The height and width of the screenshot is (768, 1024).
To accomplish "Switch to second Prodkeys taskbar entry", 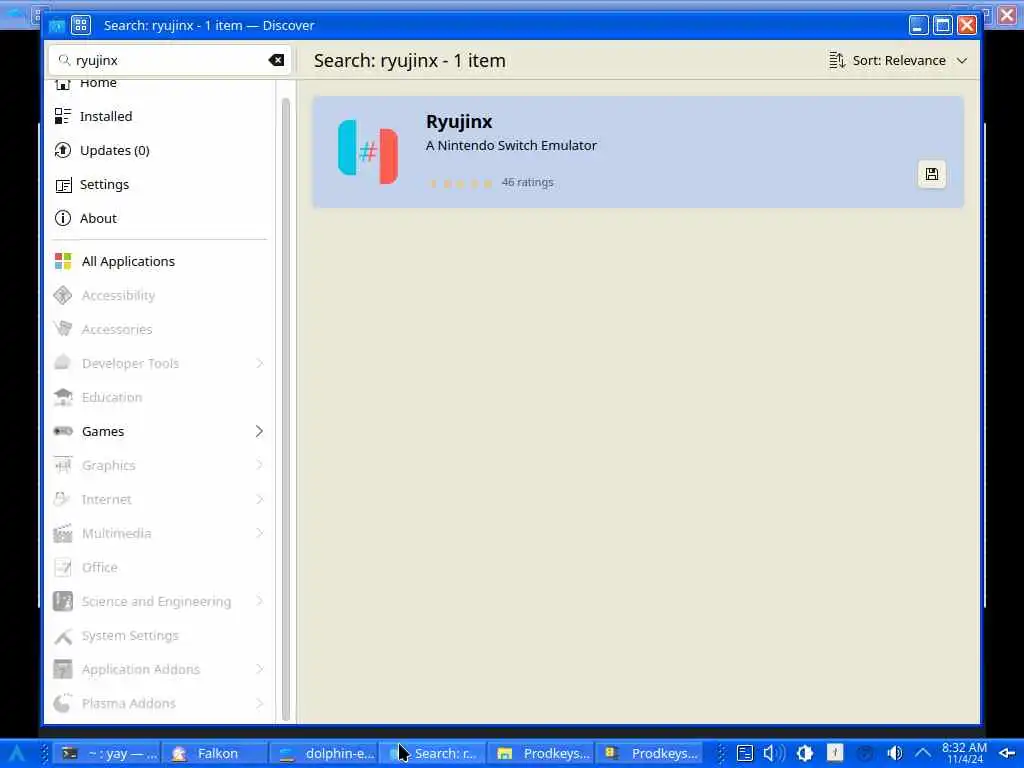I will pos(650,753).
